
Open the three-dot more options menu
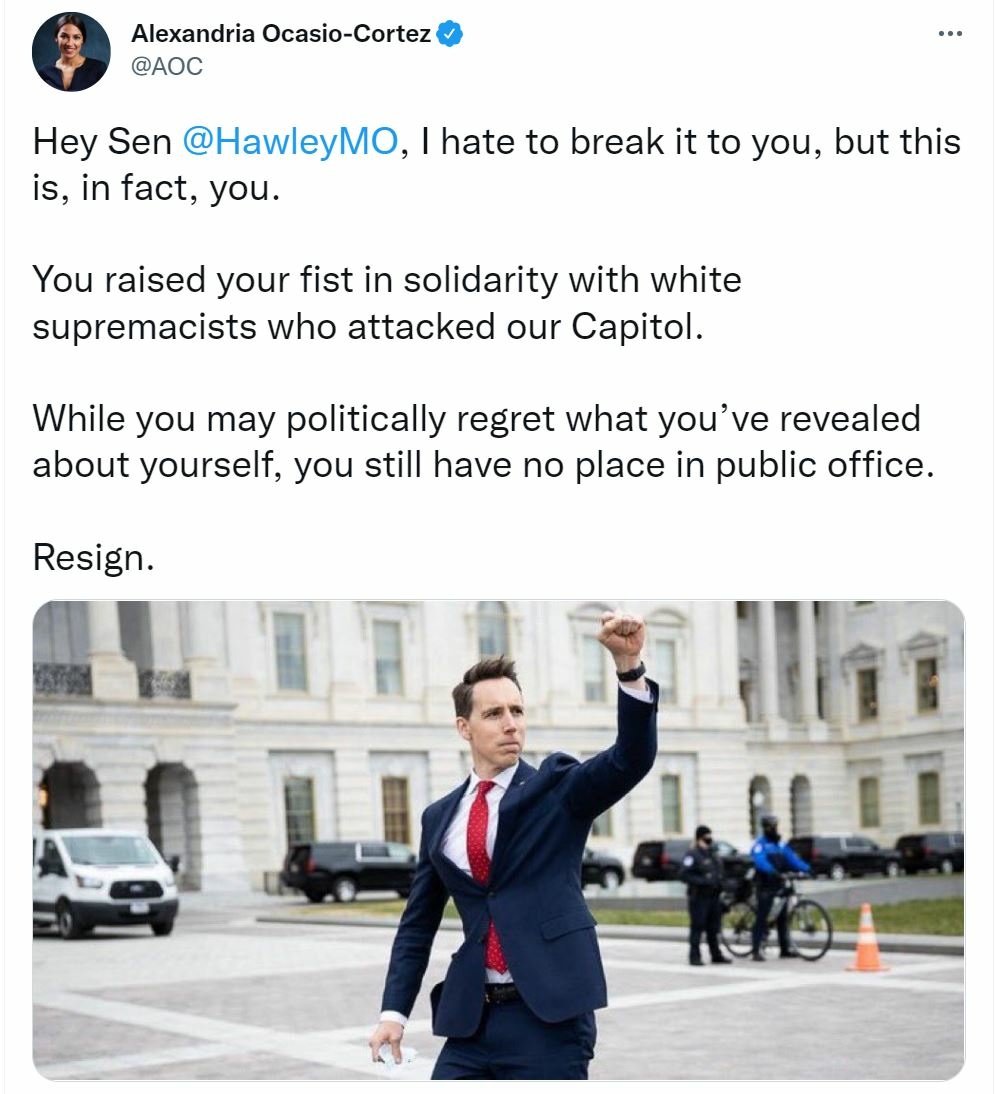click(x=950, y=33)
